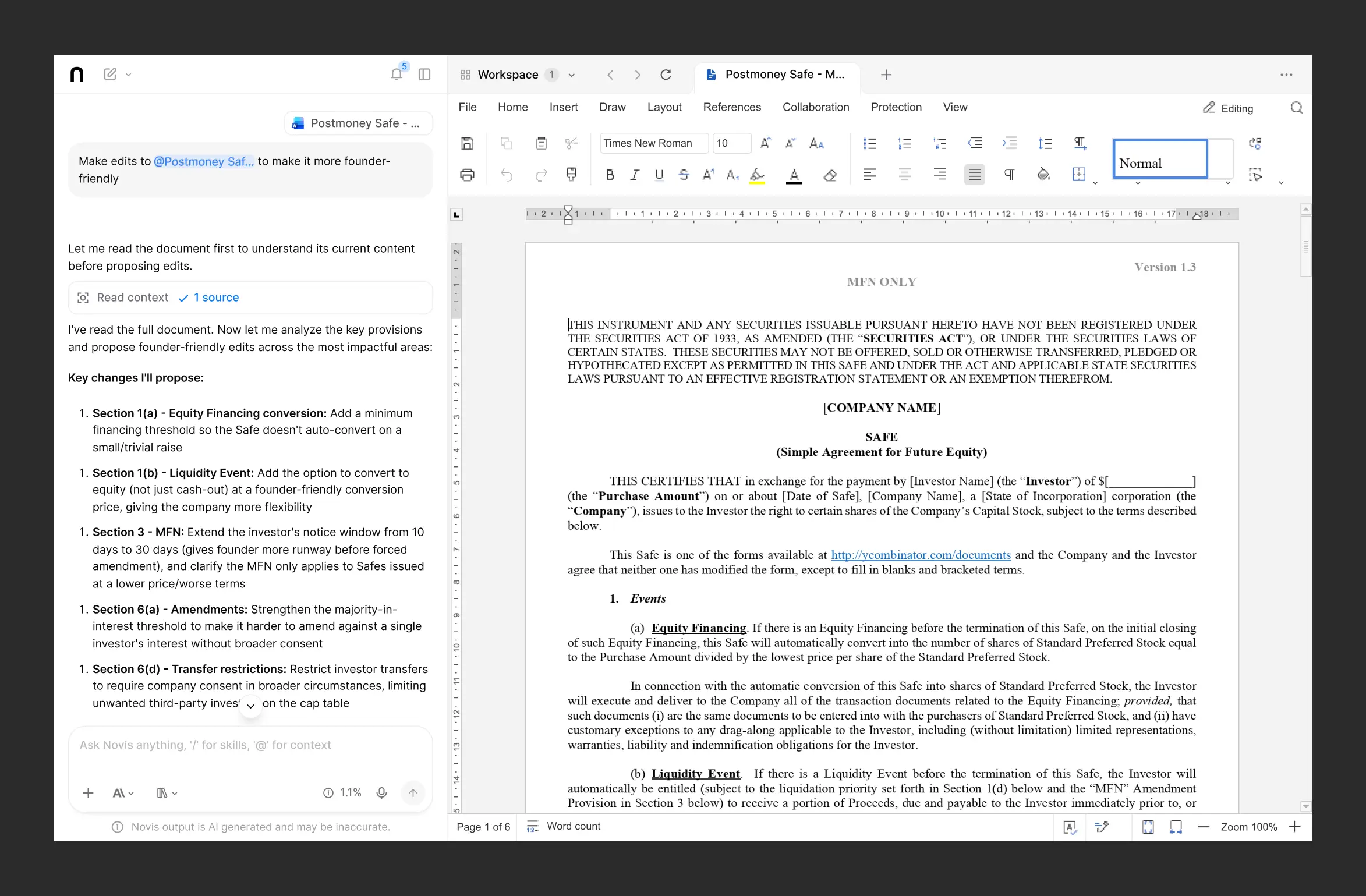Click the Clear style eraser icon
1366x896 pixels.
click(830, 175)
